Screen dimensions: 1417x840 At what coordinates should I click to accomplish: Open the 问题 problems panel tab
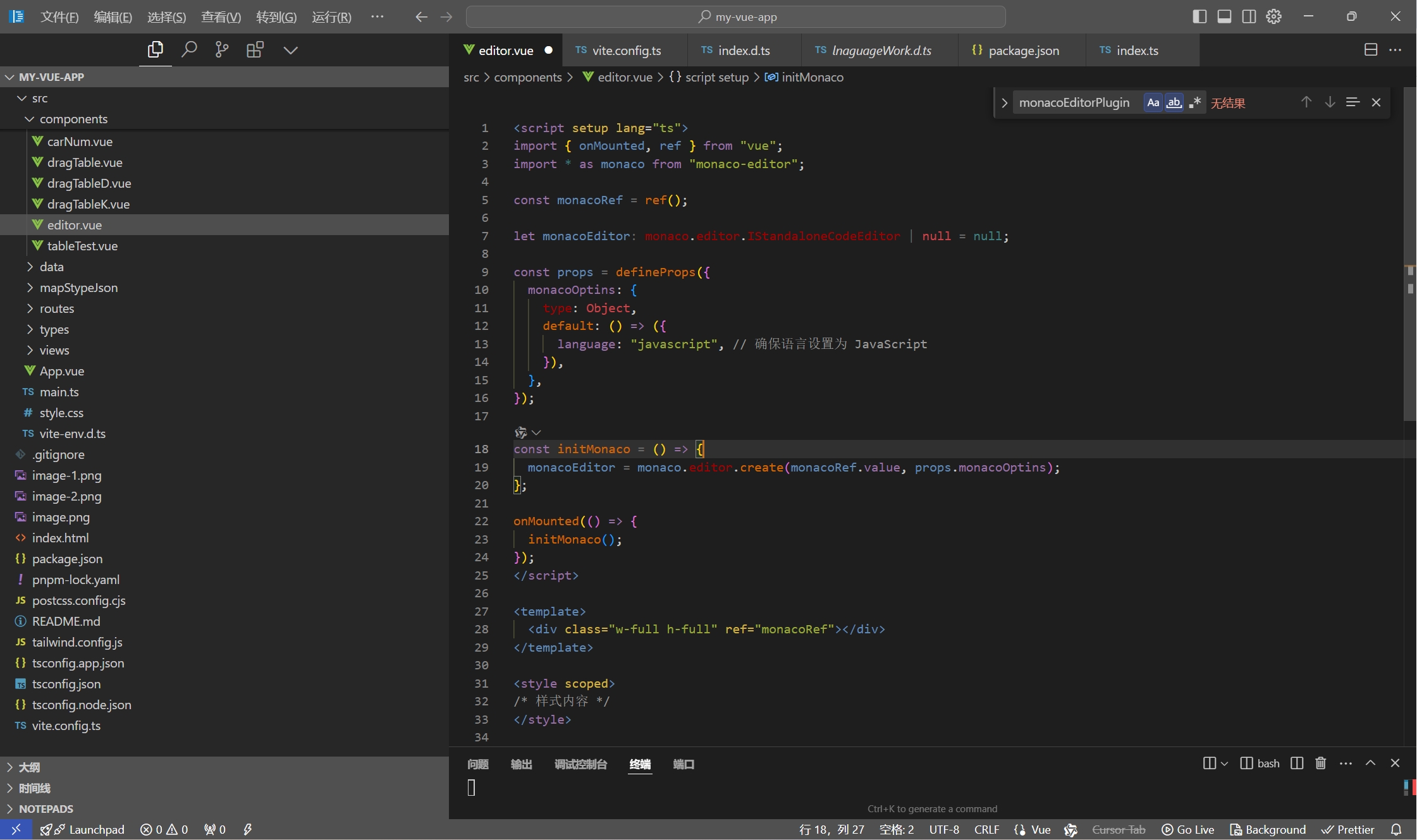coord(477,764)
